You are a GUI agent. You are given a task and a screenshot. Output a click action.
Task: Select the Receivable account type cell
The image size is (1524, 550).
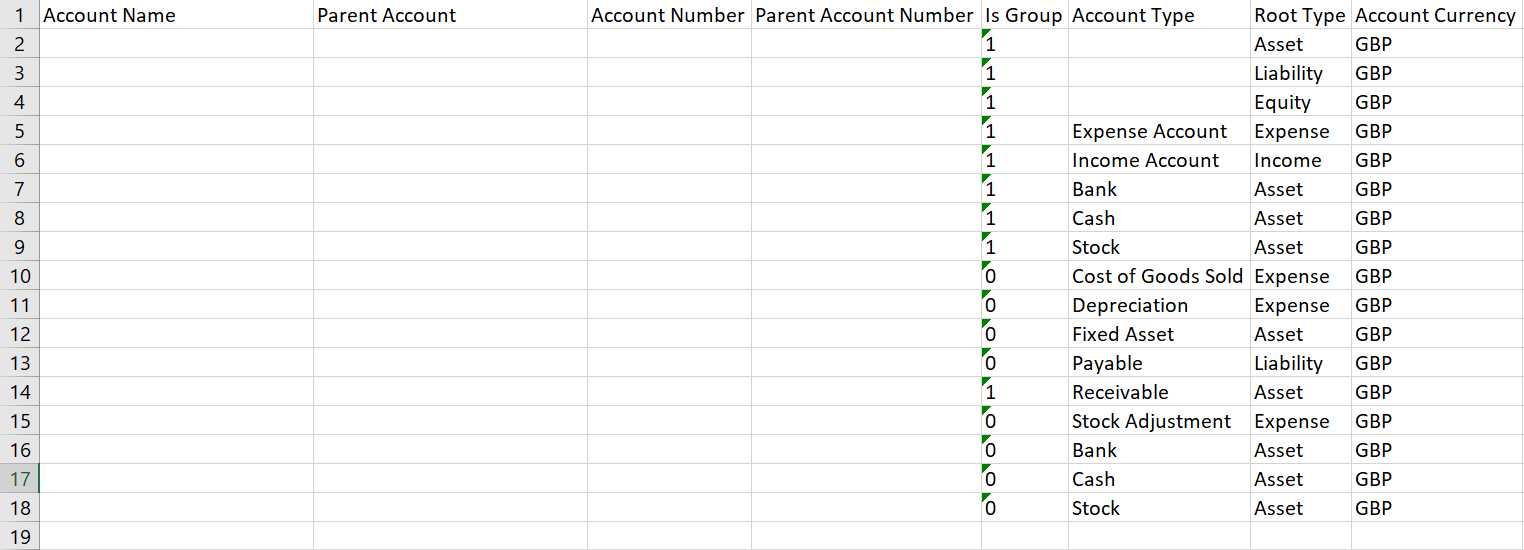coord(1120,392)
